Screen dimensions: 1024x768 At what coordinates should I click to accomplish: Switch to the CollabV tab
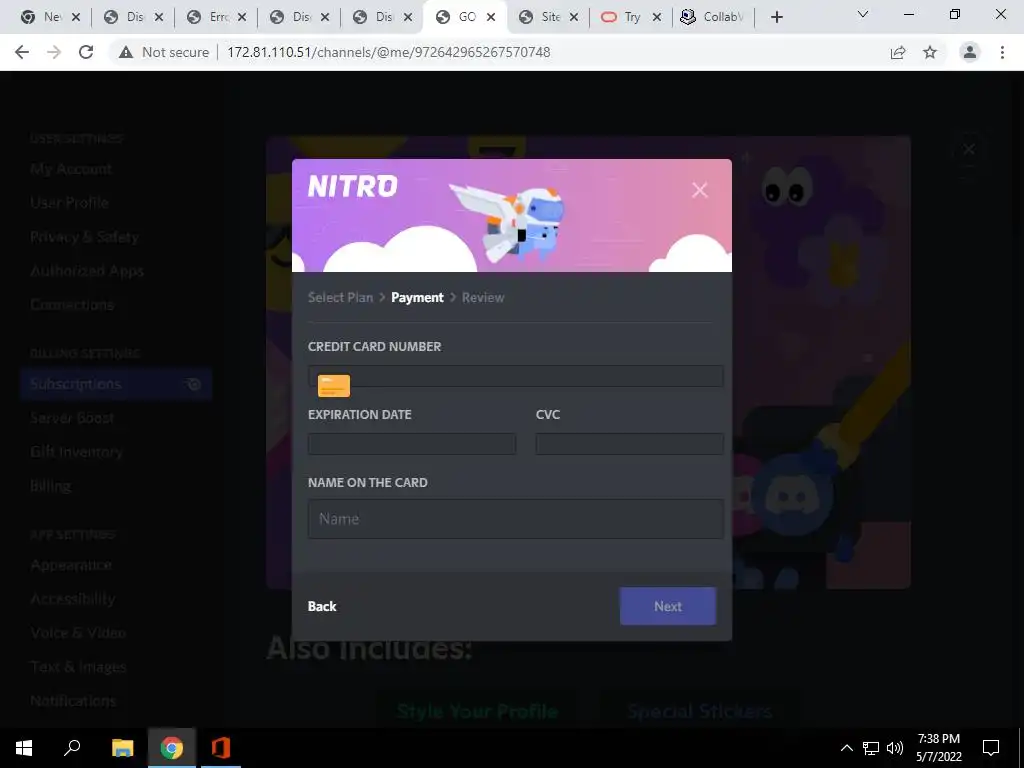coord(714,17)
